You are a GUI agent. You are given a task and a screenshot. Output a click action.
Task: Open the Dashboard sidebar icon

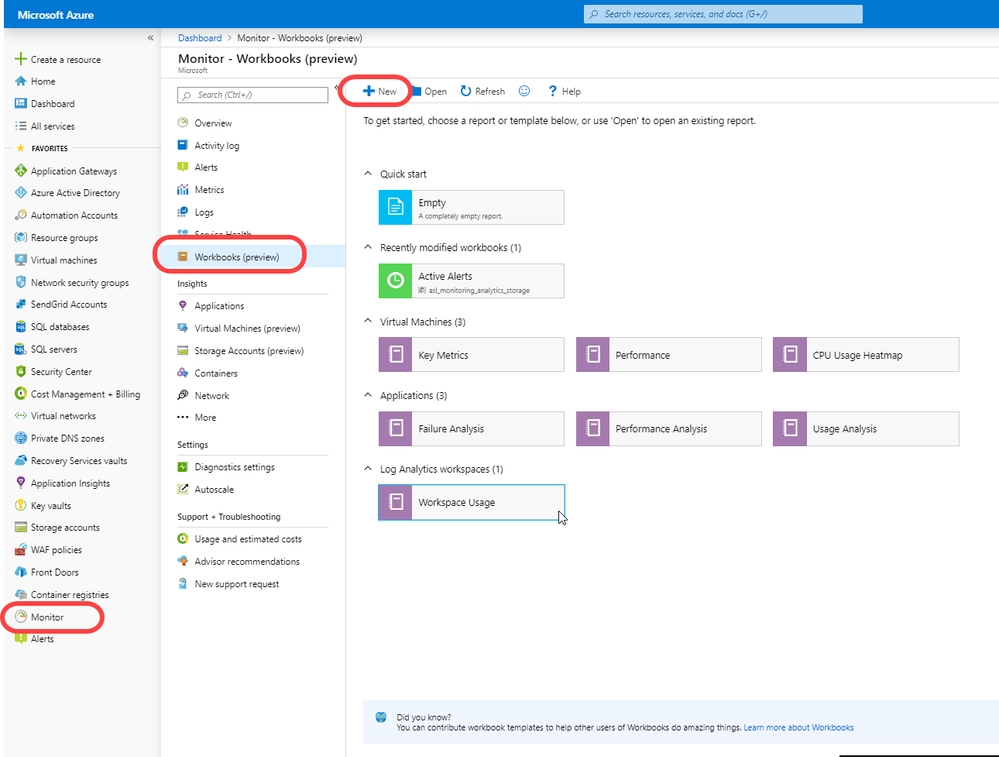tap(20, 103)
